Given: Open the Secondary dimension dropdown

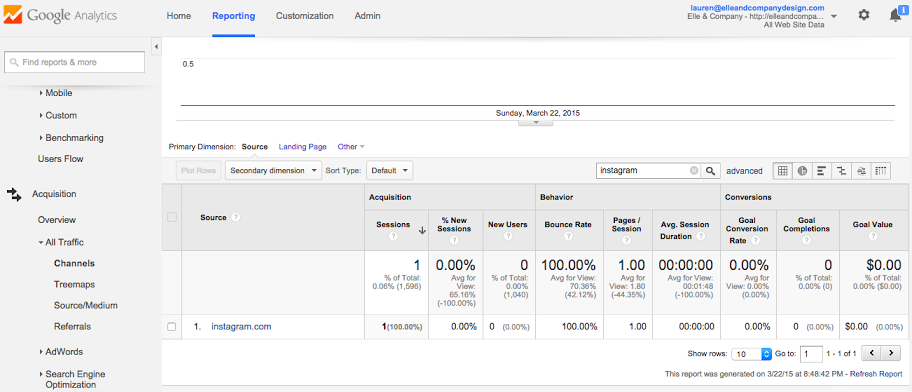Looking at the screenshot, I should [x=273, y=170].
